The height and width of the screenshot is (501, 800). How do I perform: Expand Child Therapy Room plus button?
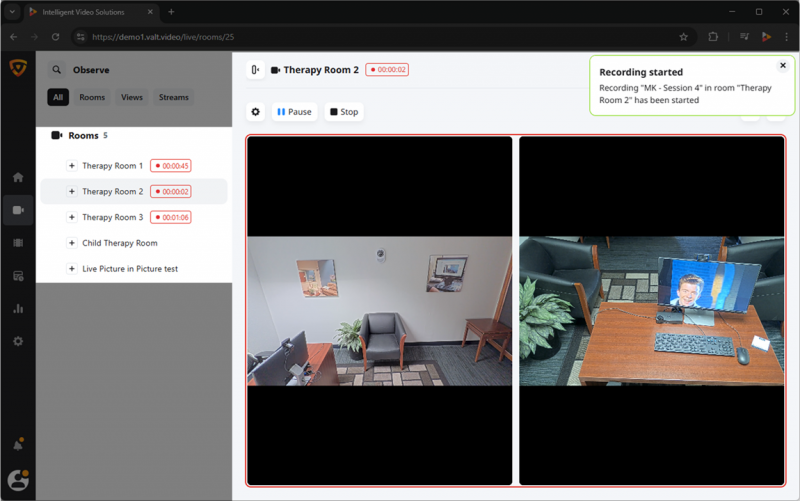tap(71, 243)
